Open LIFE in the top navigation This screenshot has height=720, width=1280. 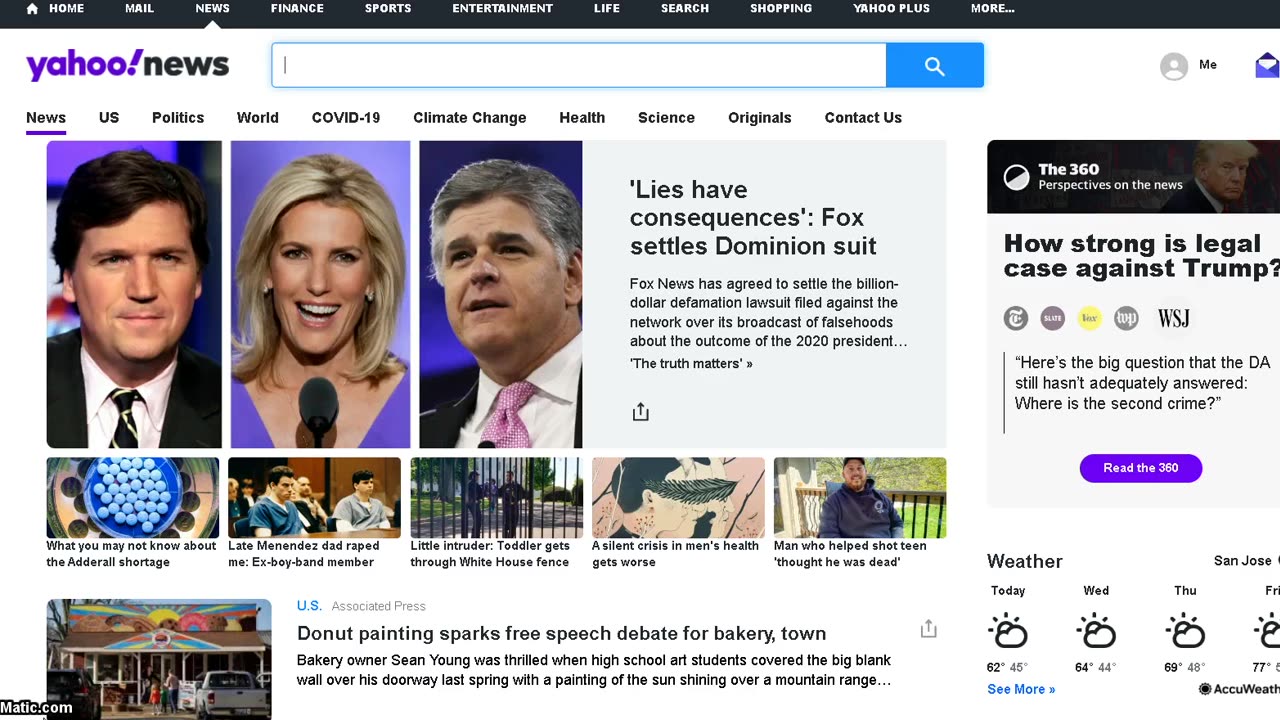(607, 8)
